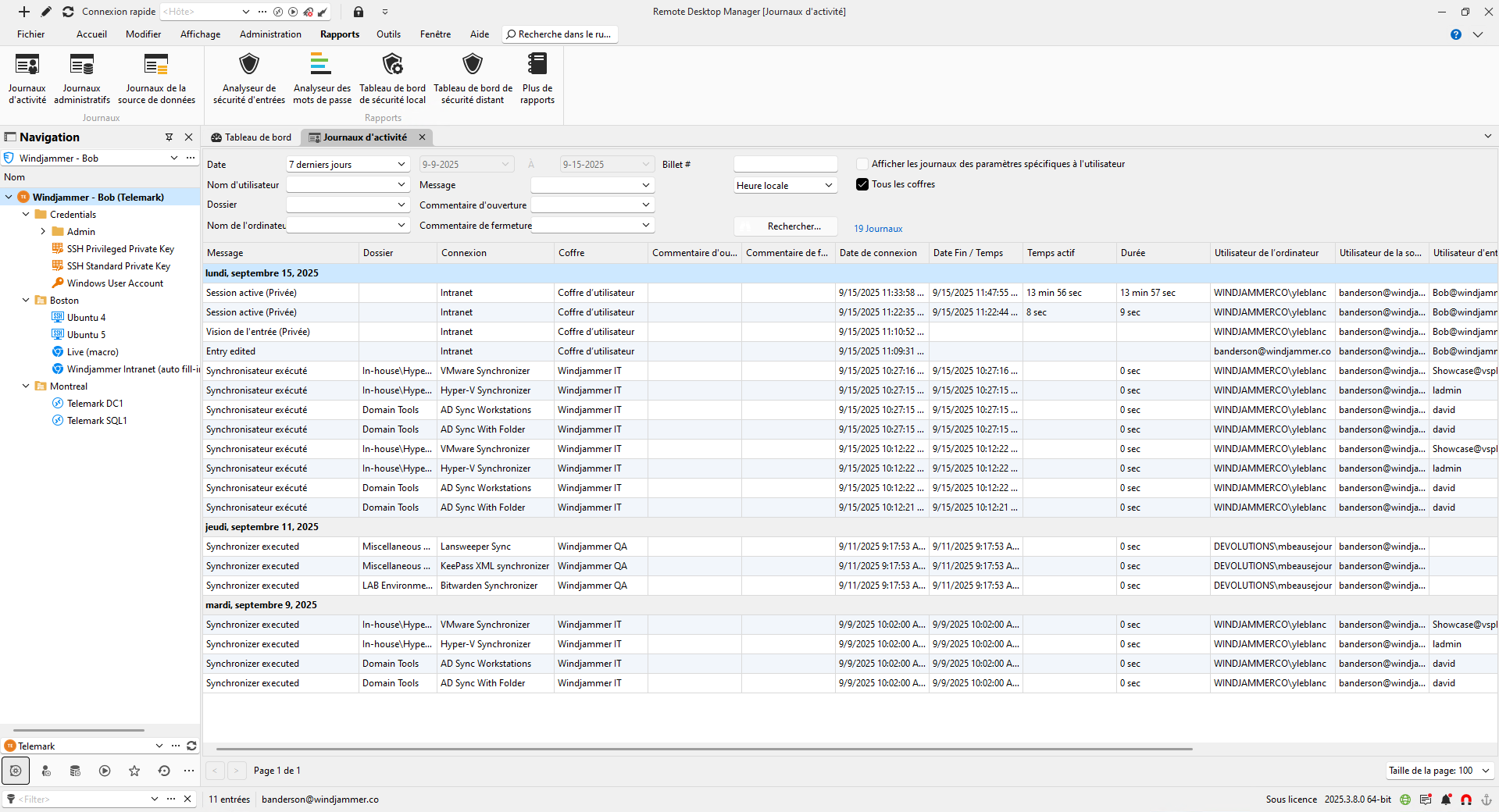This screenshot has height=812, width=1499.
Task: Click the Rechercher... button
Action: 785,226
